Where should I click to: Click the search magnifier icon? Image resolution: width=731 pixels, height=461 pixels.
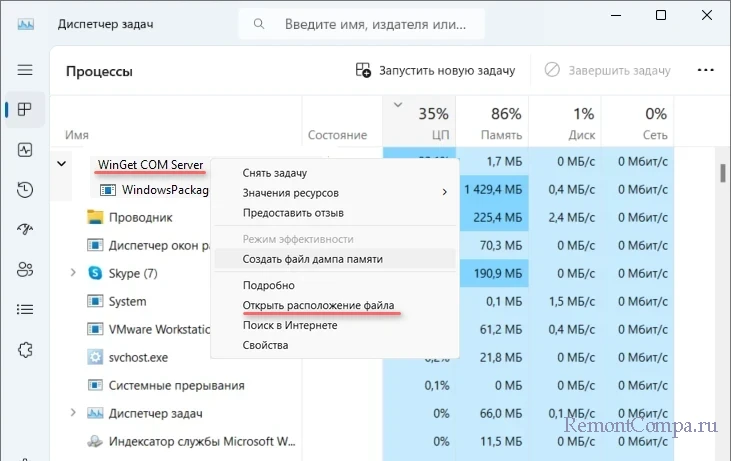259,24
